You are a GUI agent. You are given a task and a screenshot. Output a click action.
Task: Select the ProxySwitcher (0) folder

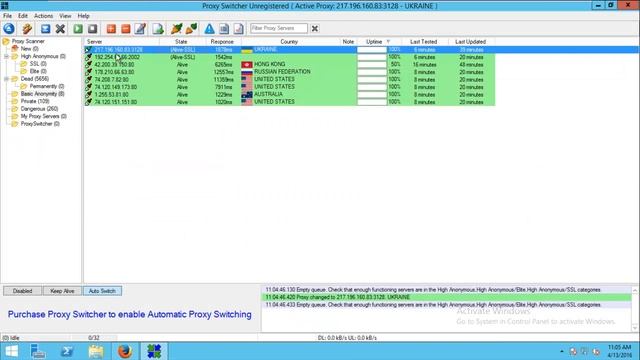[40, 124]
